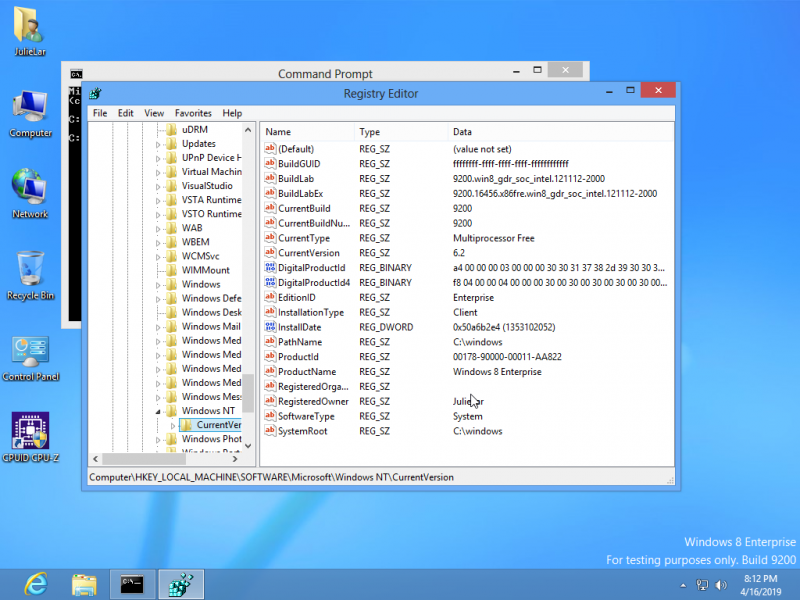800x600 pixels.
Task: Open the Edit menu
Action: (x=126, y=113)
